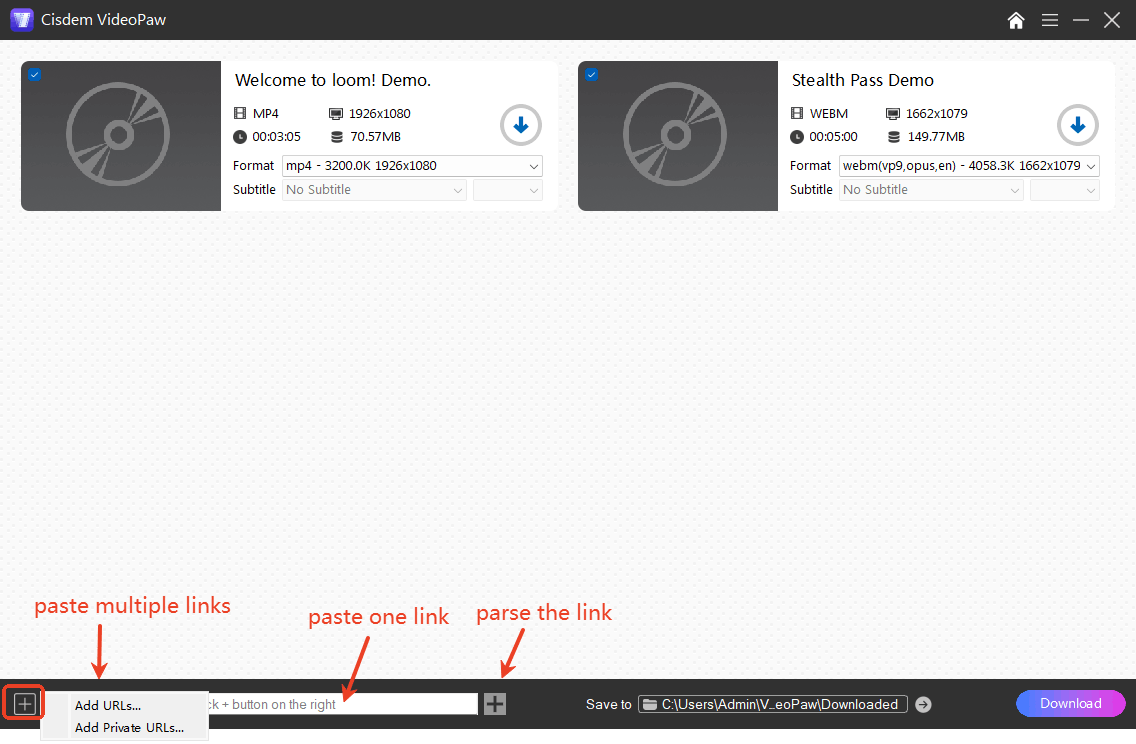Uncheck the Stealth Pass Demo video
The image size is (1136, 744).
[x=591, y=74]
